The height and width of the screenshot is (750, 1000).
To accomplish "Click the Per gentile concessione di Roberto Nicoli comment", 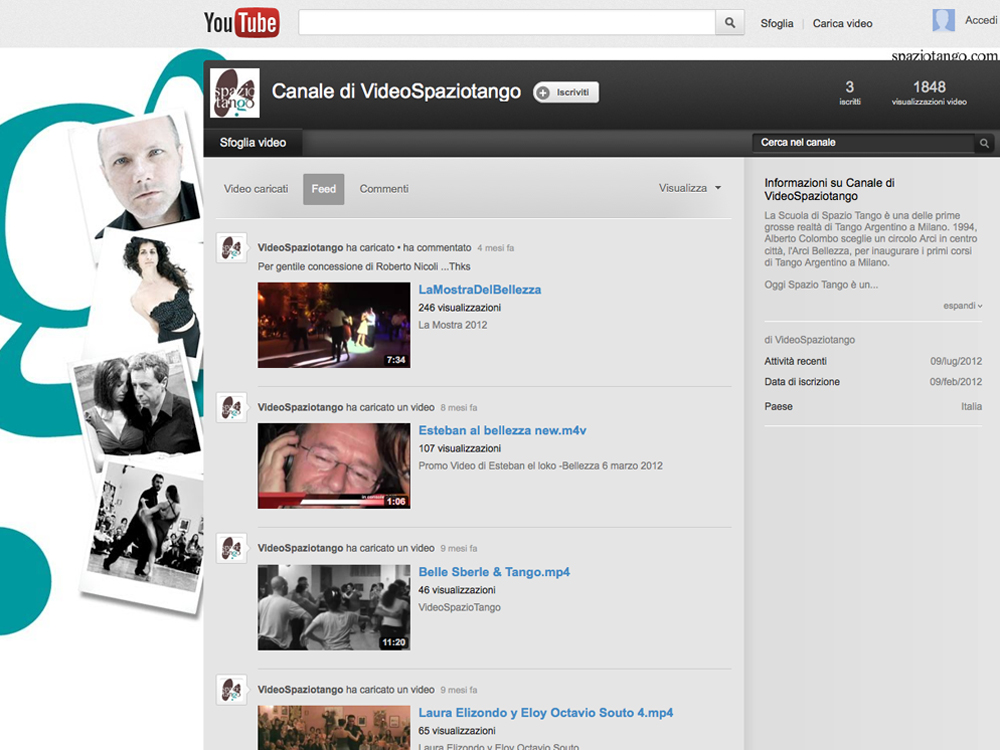I will [364, 267].
